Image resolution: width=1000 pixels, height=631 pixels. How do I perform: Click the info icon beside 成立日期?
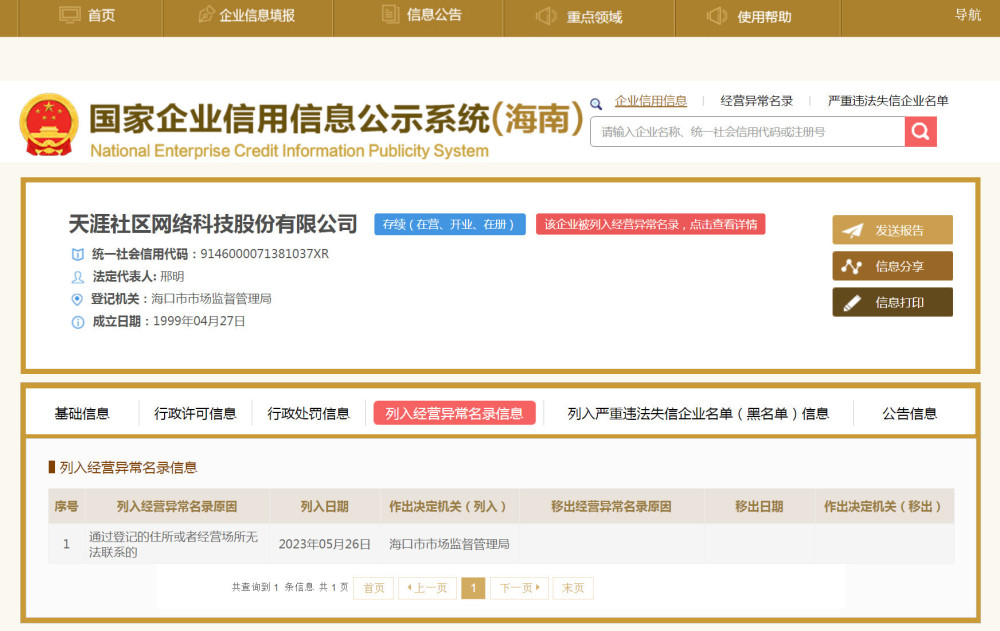[77, 322]
